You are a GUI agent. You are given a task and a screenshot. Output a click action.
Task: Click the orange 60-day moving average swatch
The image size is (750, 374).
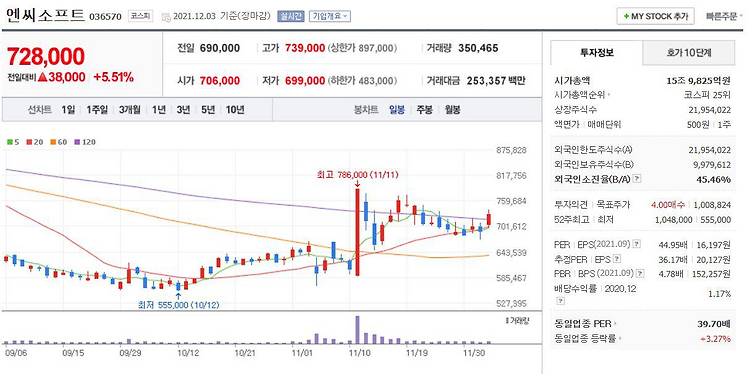pos(53,142)
